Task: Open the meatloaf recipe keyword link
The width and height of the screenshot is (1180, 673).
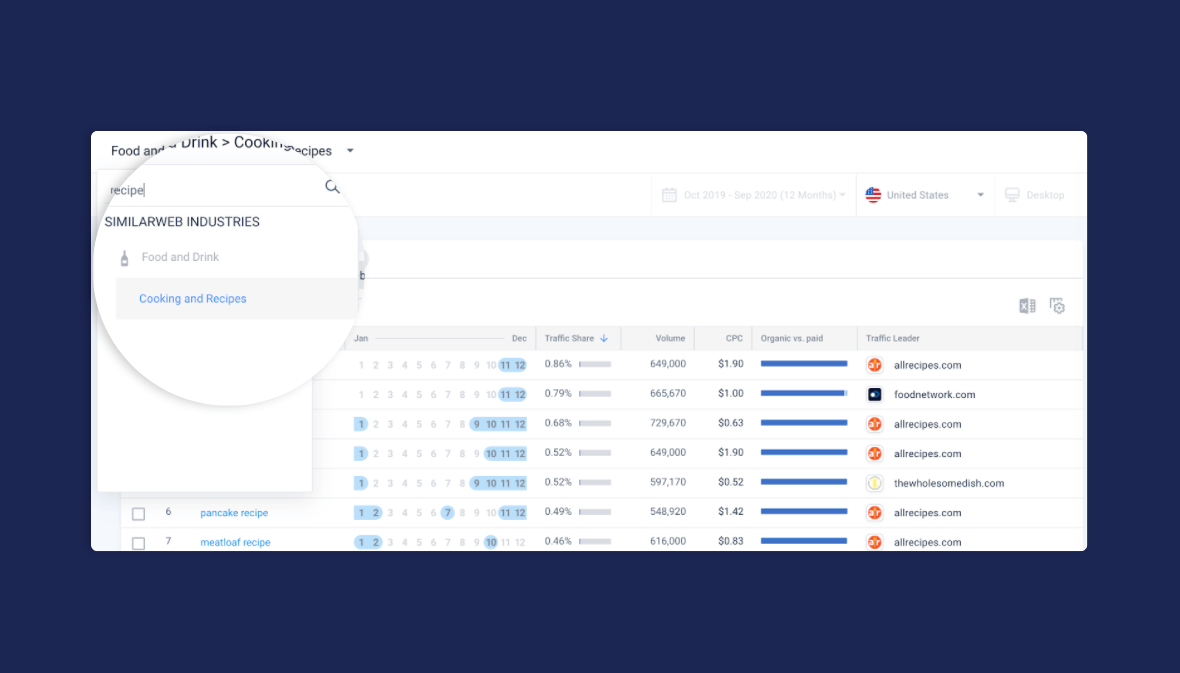Action: [235, 543]
